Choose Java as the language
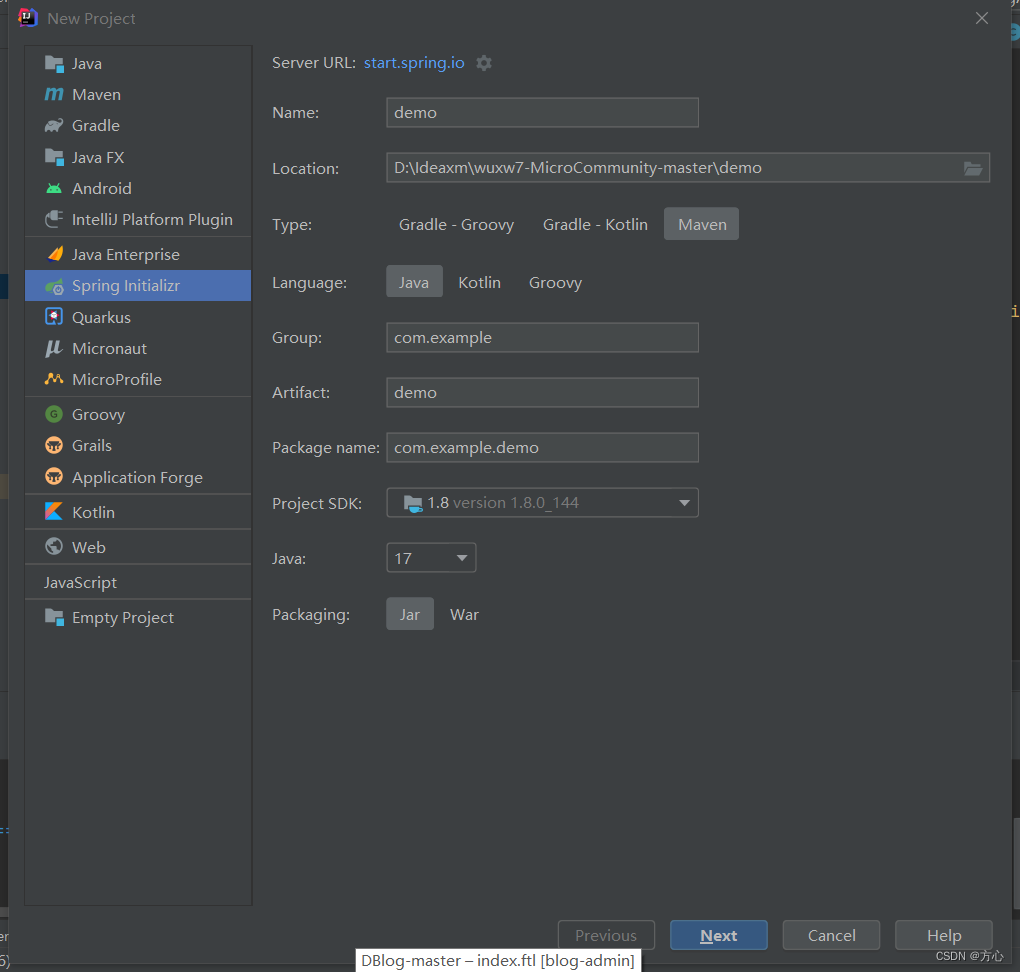Screen dimensions: 1020x972 tap(414, 282)
